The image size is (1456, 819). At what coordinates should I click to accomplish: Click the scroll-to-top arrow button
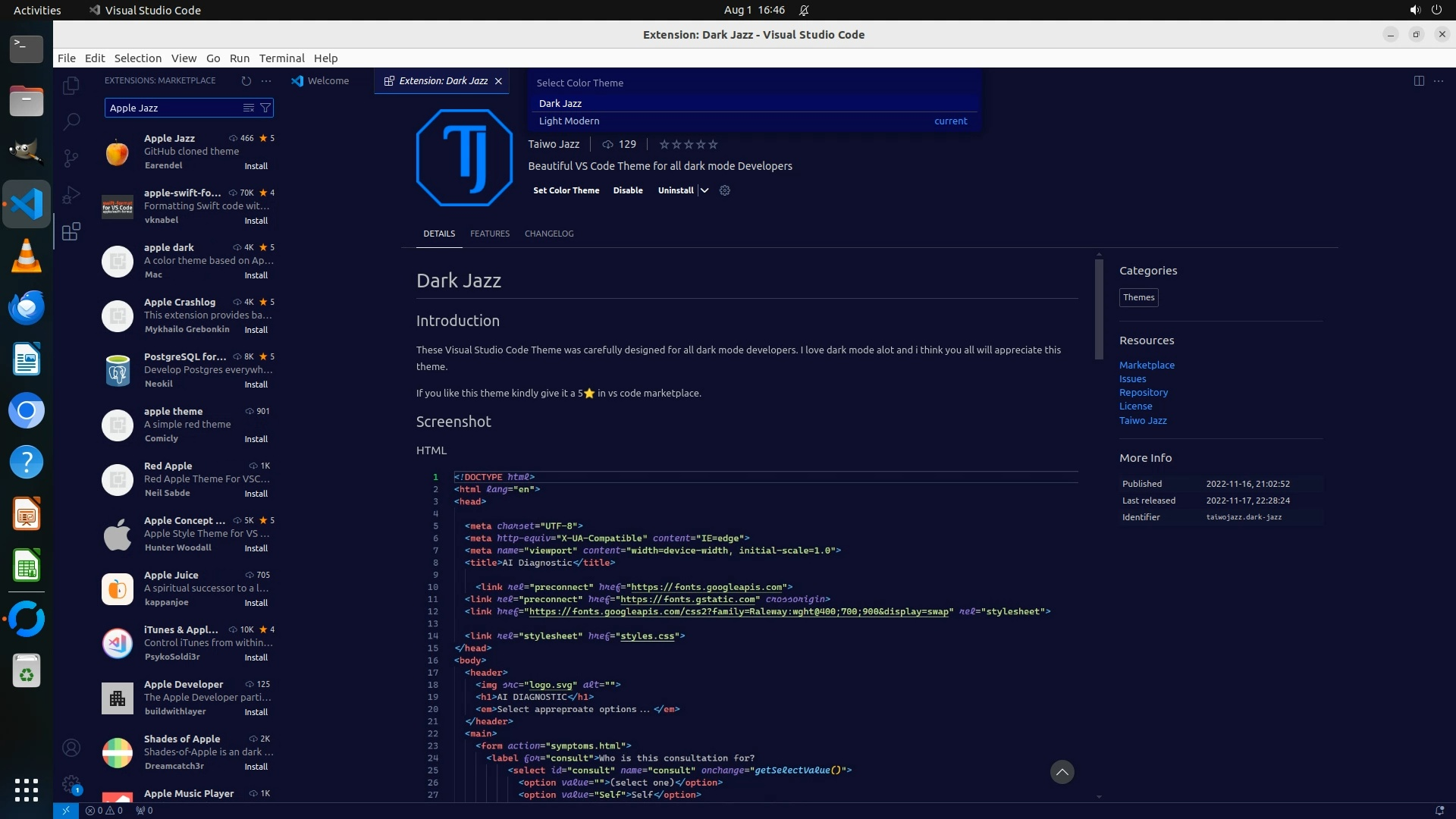coord(1062,772)
